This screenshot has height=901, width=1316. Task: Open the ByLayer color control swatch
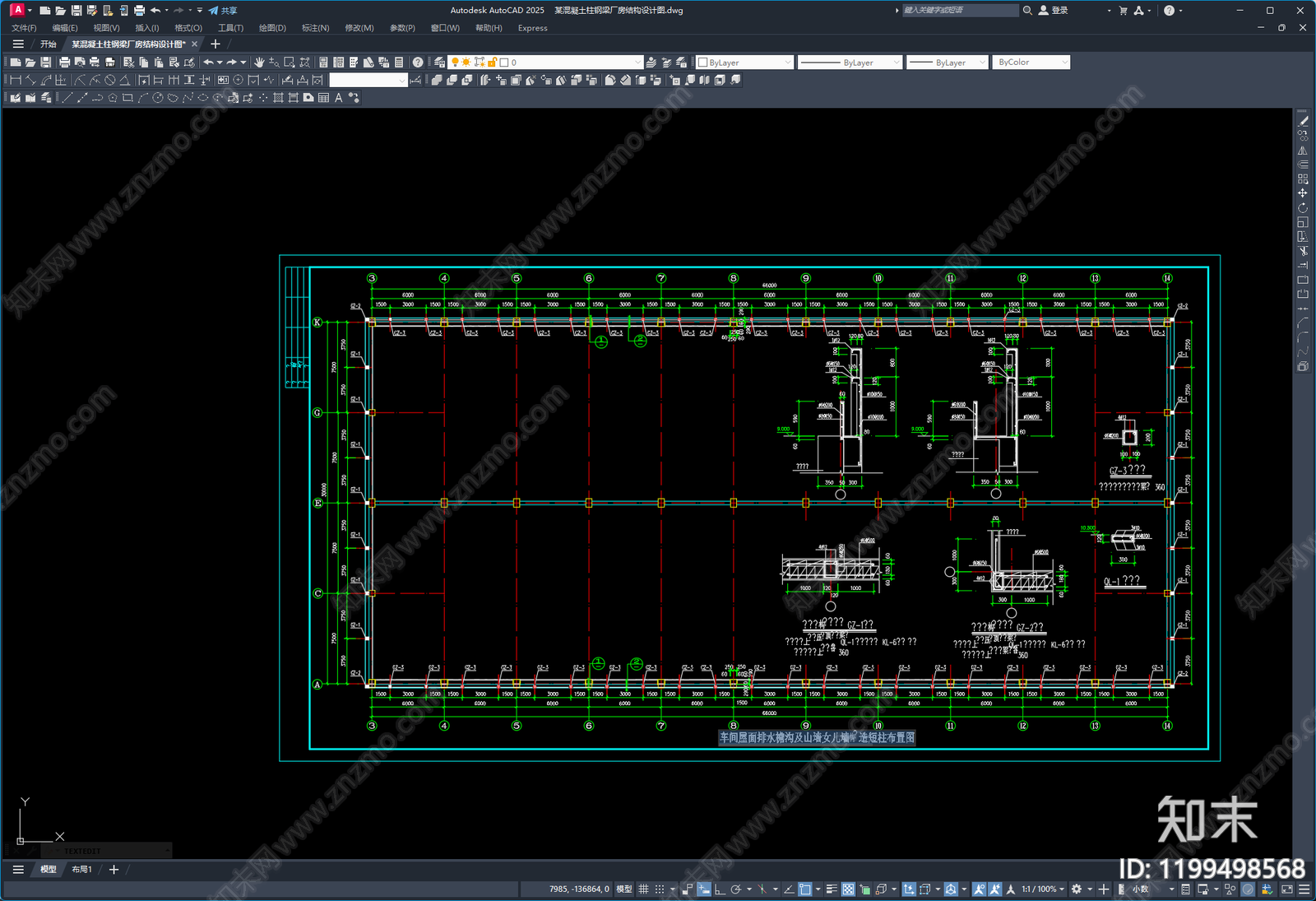744,63
